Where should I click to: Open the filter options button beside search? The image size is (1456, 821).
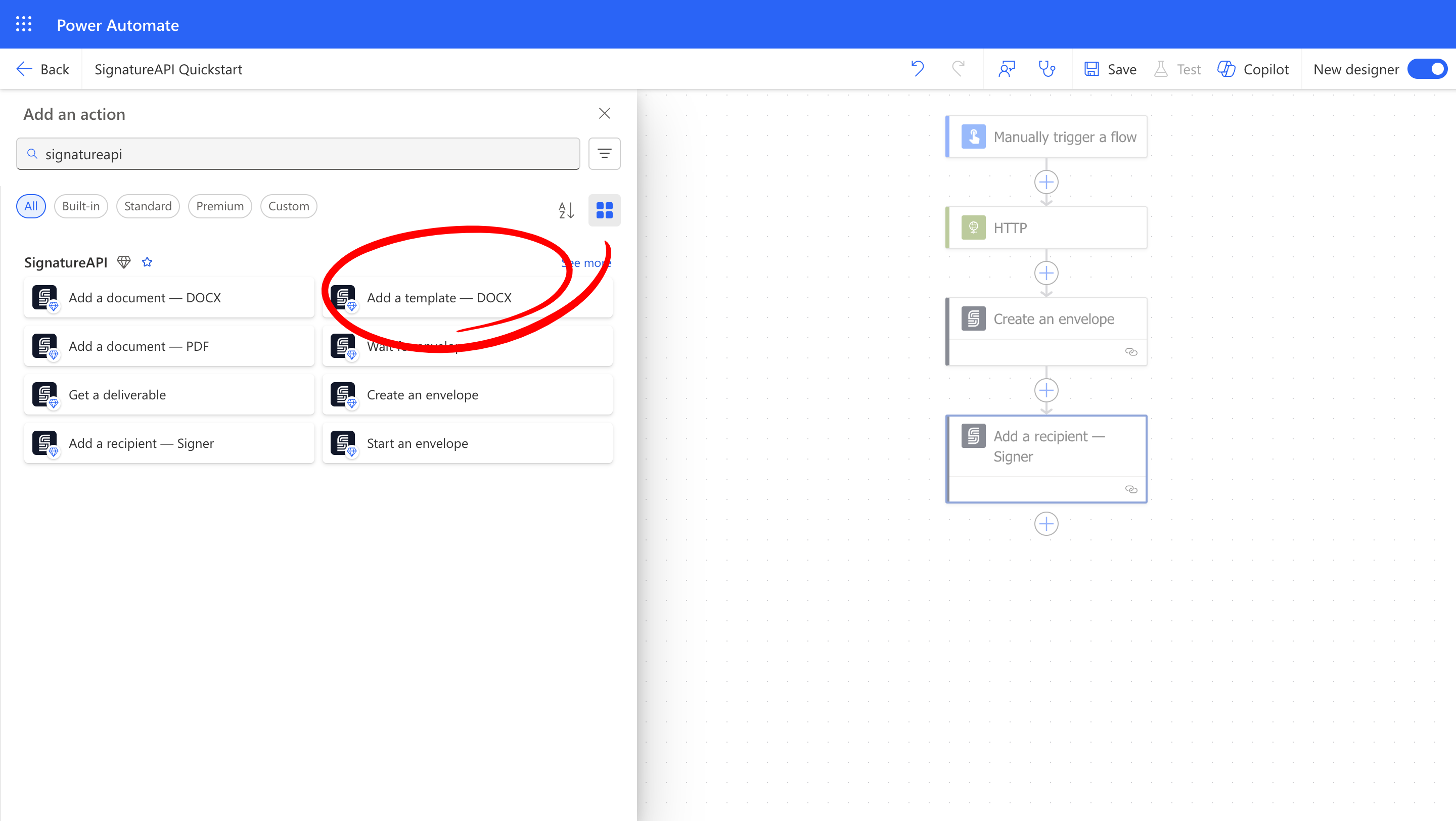(x=604, y=154)
